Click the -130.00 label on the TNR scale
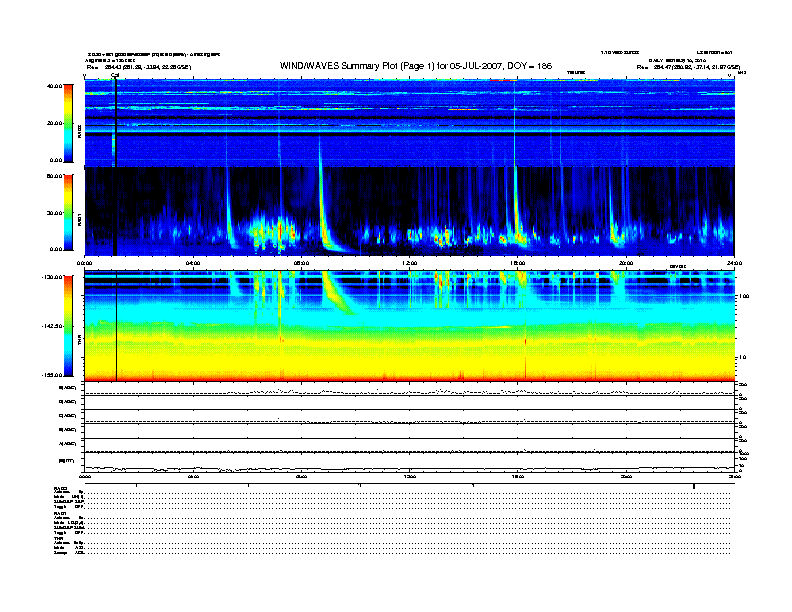792x612 pixels. tap(53, 277)
